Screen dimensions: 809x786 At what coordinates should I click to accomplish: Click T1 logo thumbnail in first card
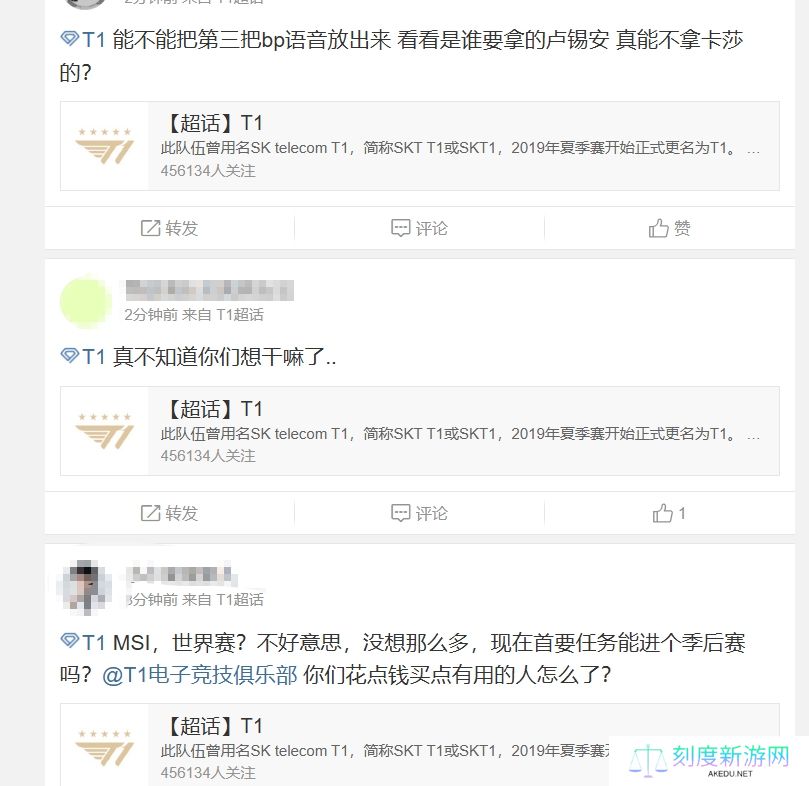(105, 146)
